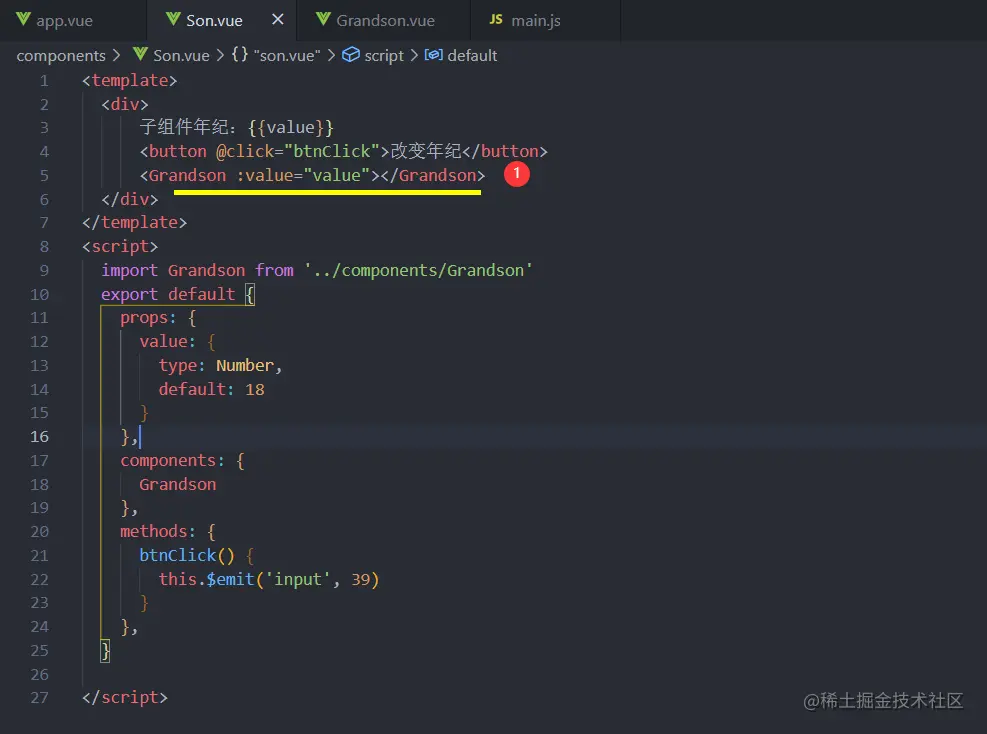Click the closing </script> tag
This screenshot has height=734, width=987.
click(125, 697)
